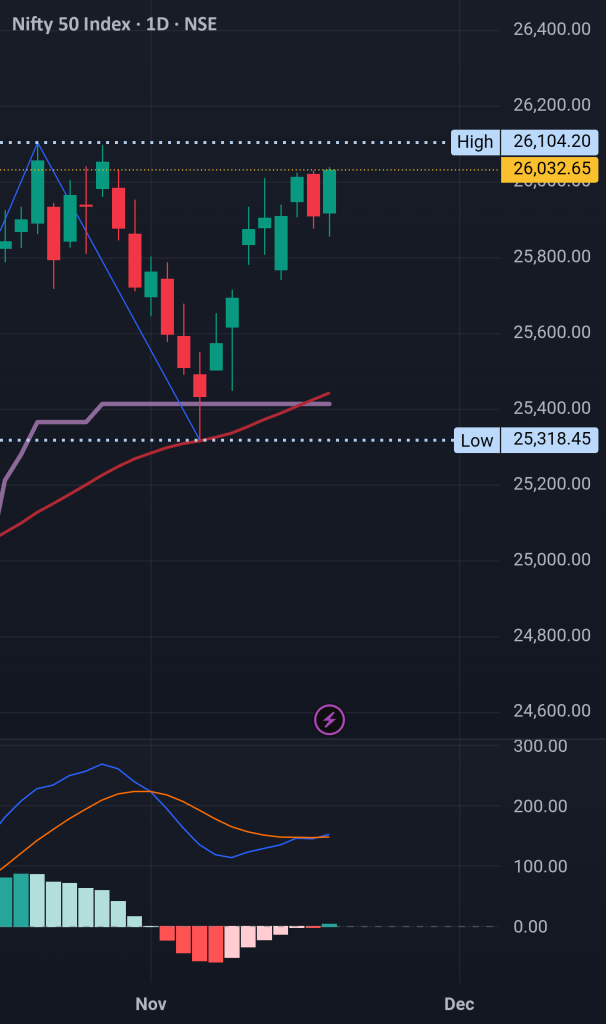The width and height of the screenshot is (606, 1024).
Task: Click the tallest red MACD histogram bar
Action: [215, 944]
